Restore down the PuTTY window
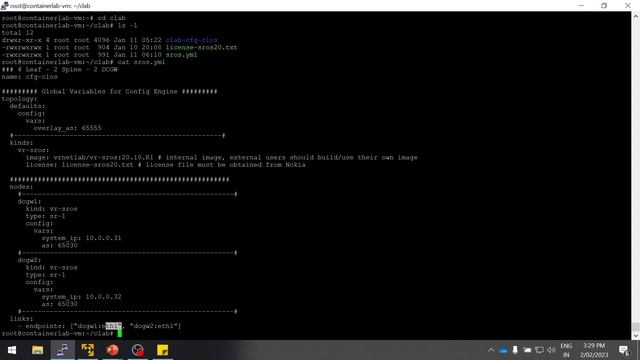This screenshot has width=640, height=360. (604, 6)
